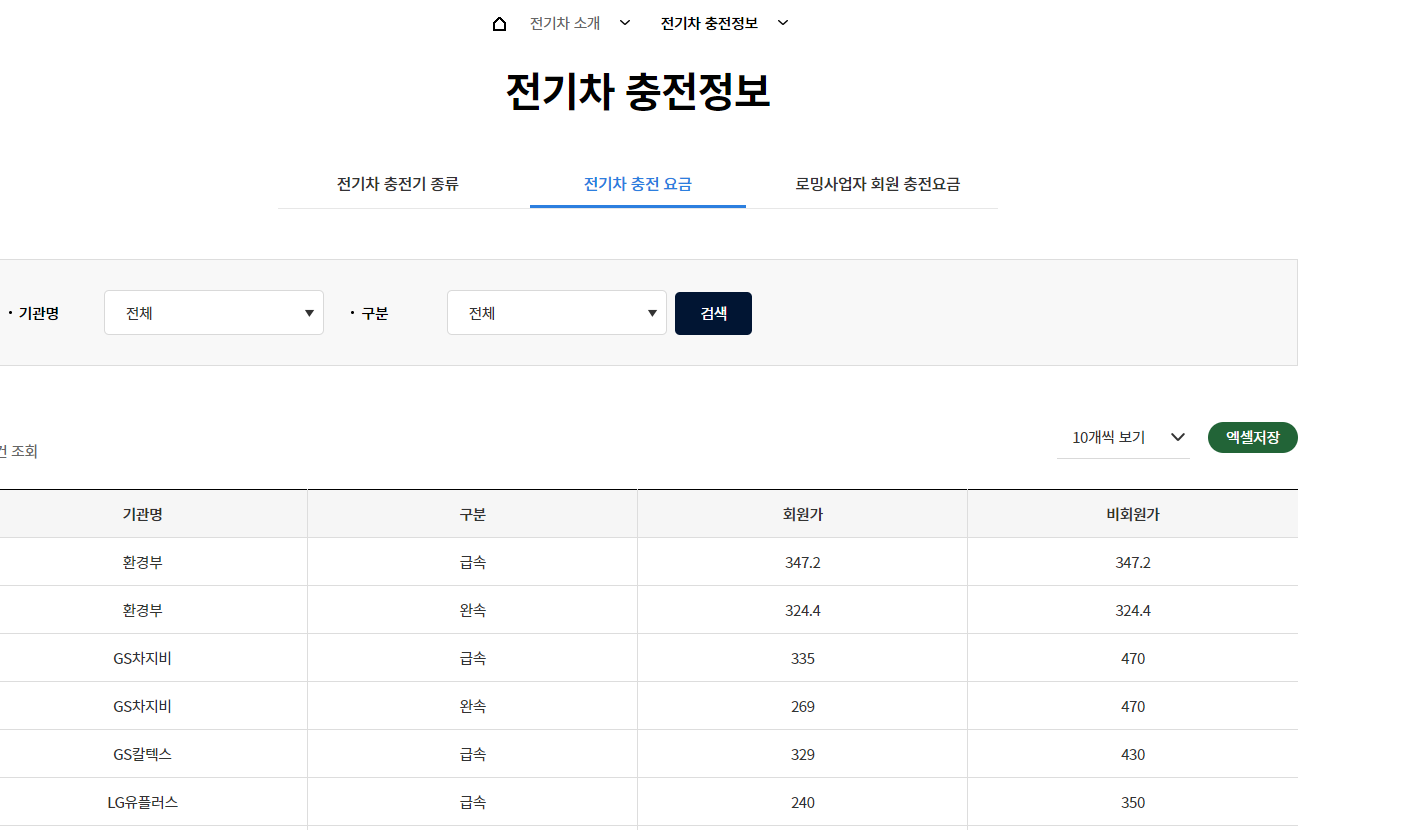Open the 전기차 충전정보 breadcrumb menu
The image size is (1427, 830).
(x=709, y=23)
